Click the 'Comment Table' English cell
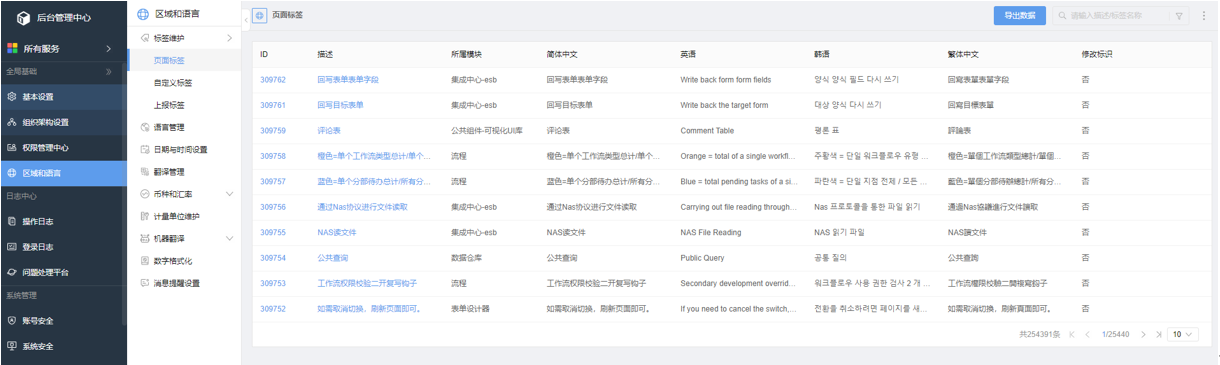Viewport: 1220px width, 365px height. click(707, 130)
